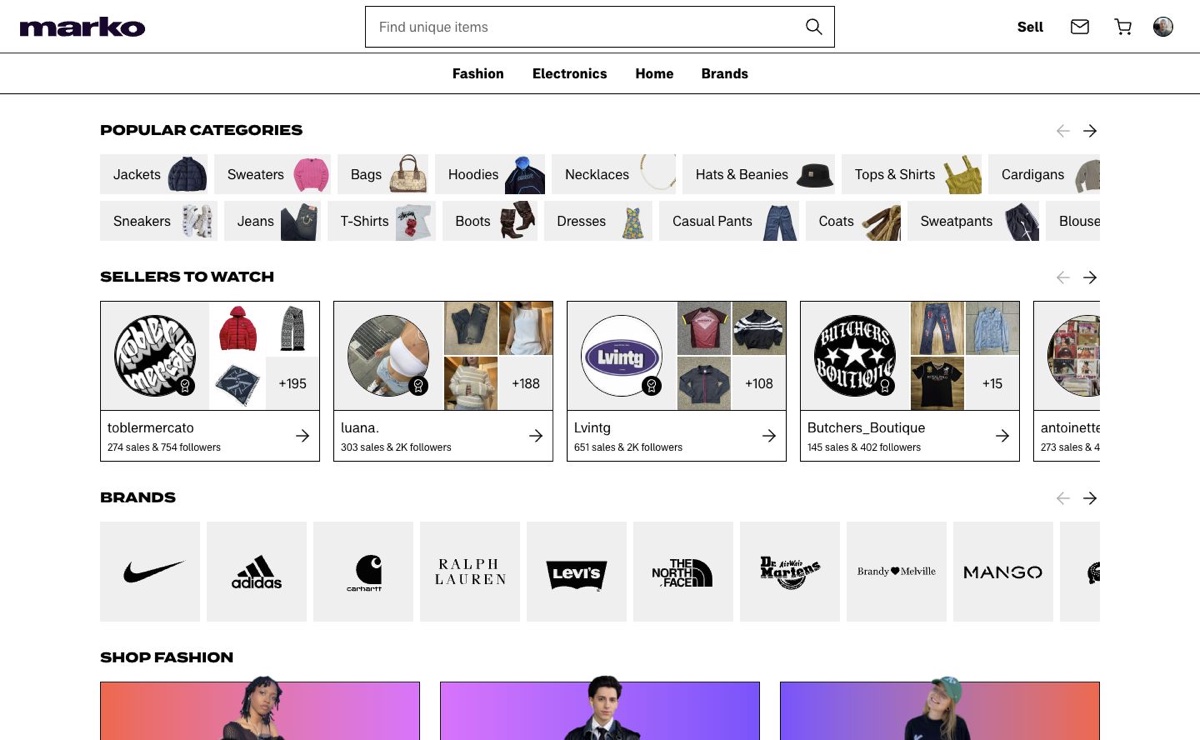Open luana. seller profile arrow
This screenshot has height=740, width=1200.
536,436
